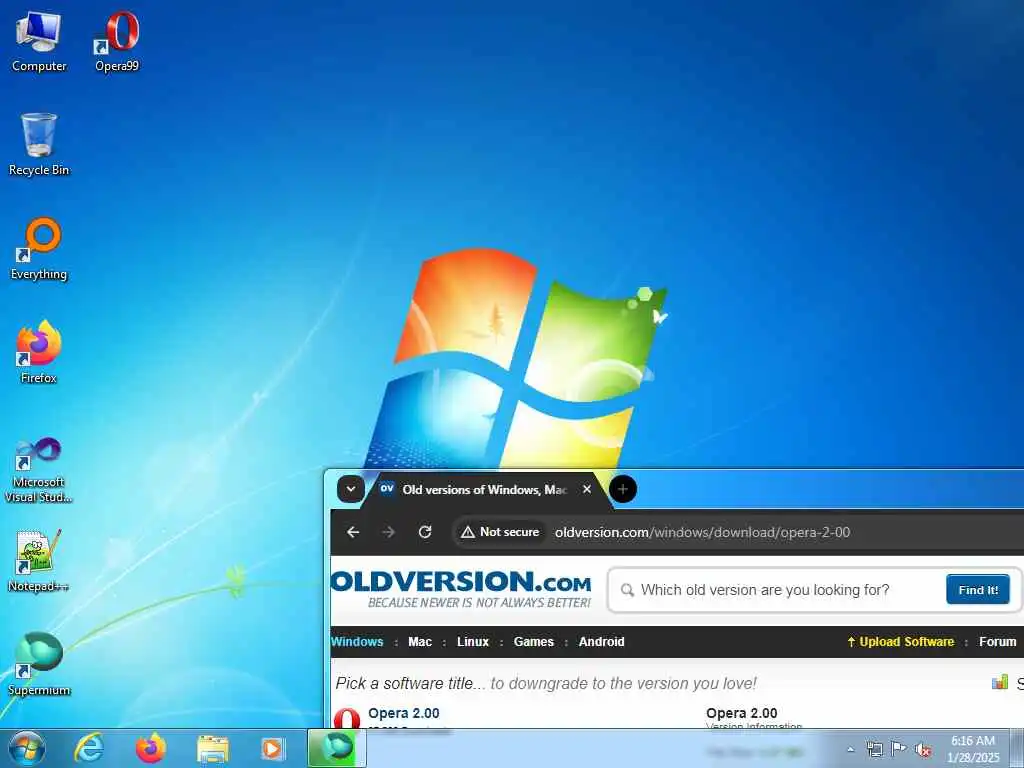Click the bar chart stats icon
Screen dimensions: 1024x768
[x=1000, y=682]
